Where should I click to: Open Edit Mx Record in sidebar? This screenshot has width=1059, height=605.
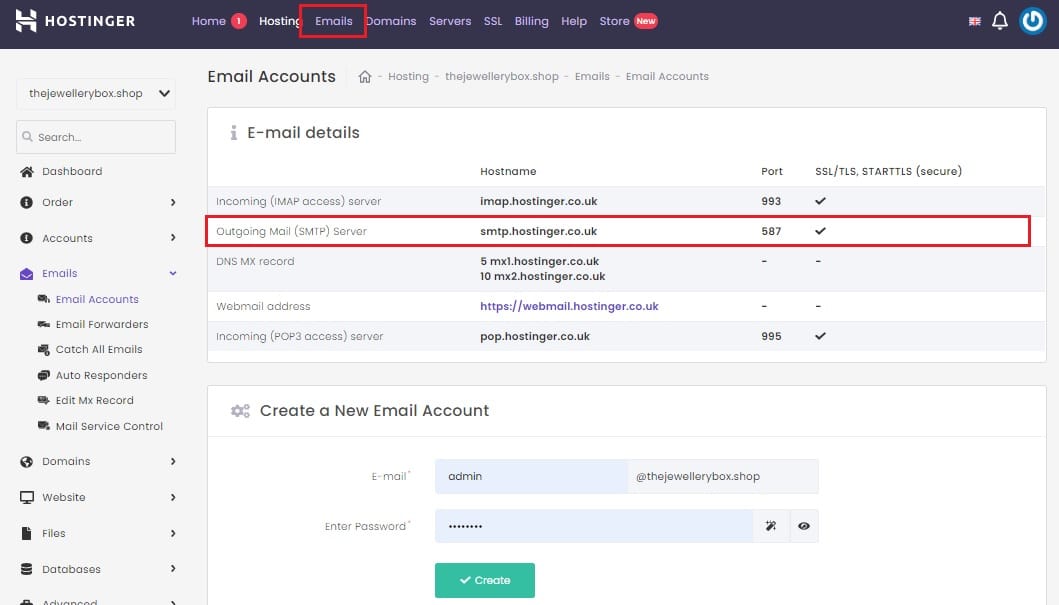(95, 400)
